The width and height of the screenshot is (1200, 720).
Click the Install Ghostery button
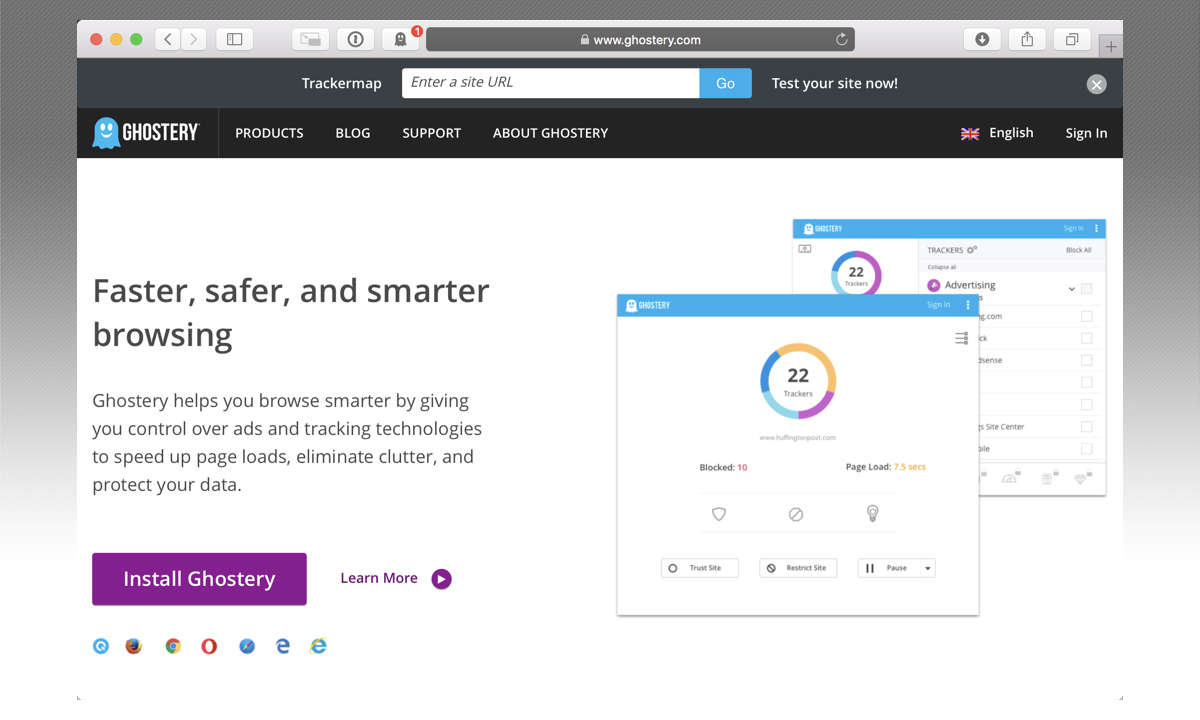(199, 579)
